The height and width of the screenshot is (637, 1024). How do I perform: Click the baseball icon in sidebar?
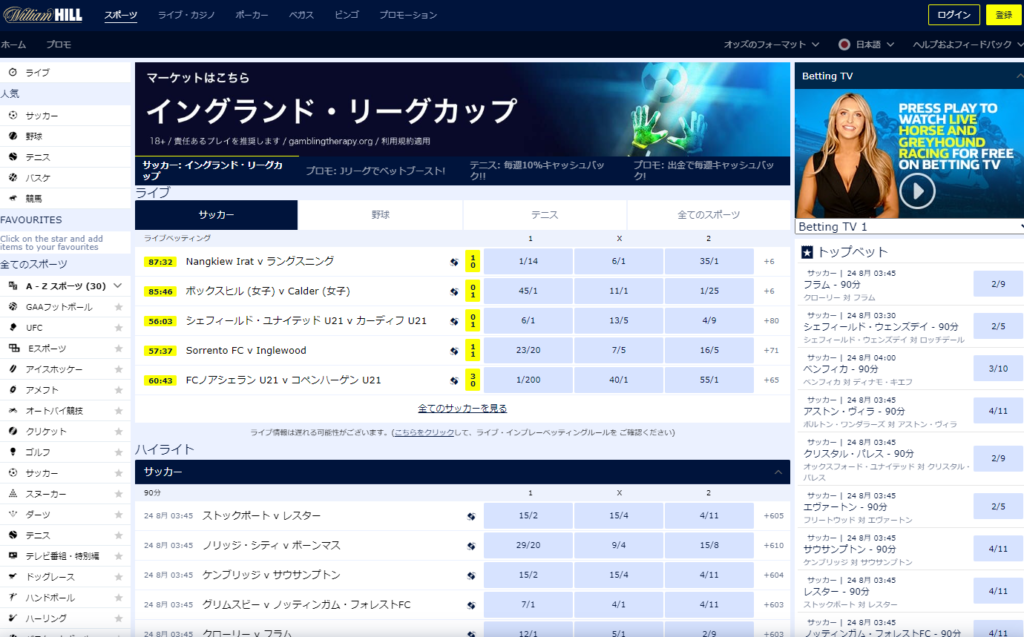12,136
